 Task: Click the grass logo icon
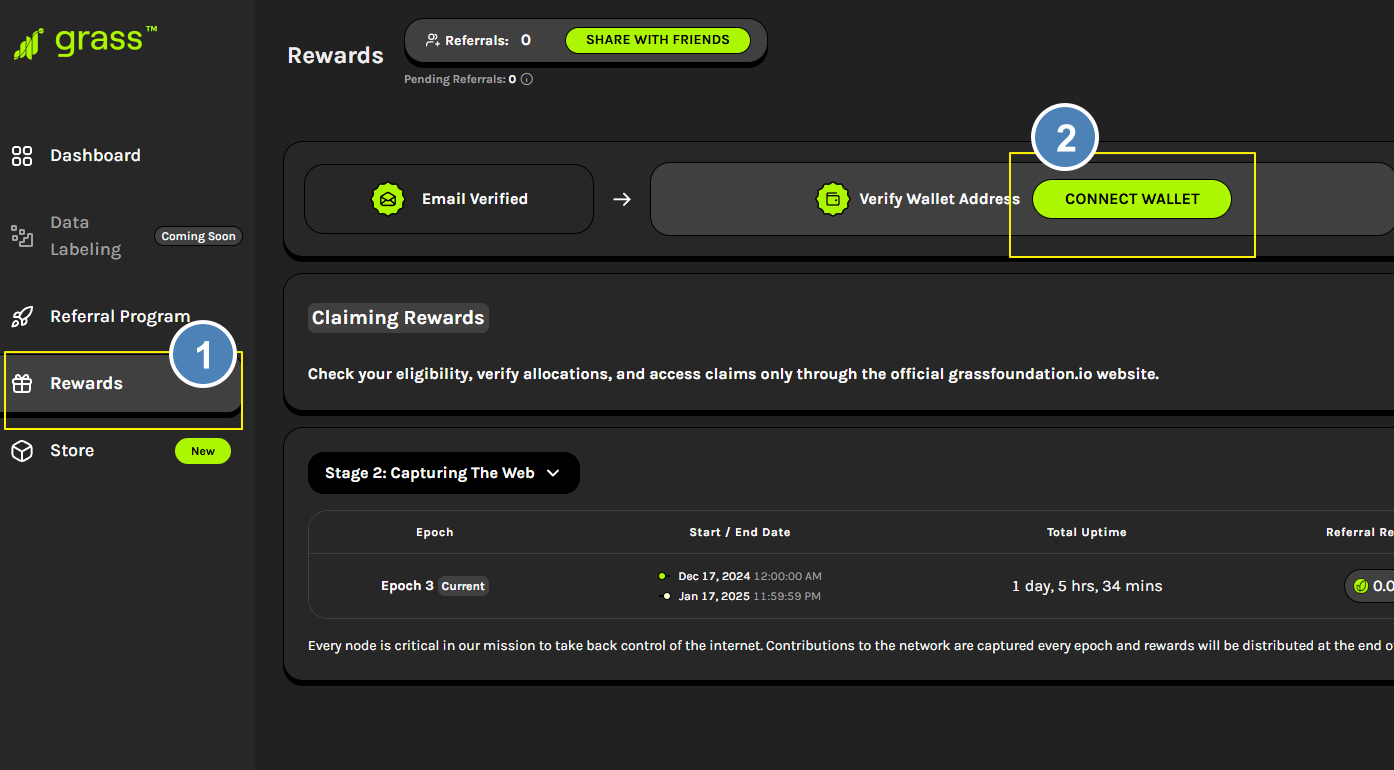point(28,44)
